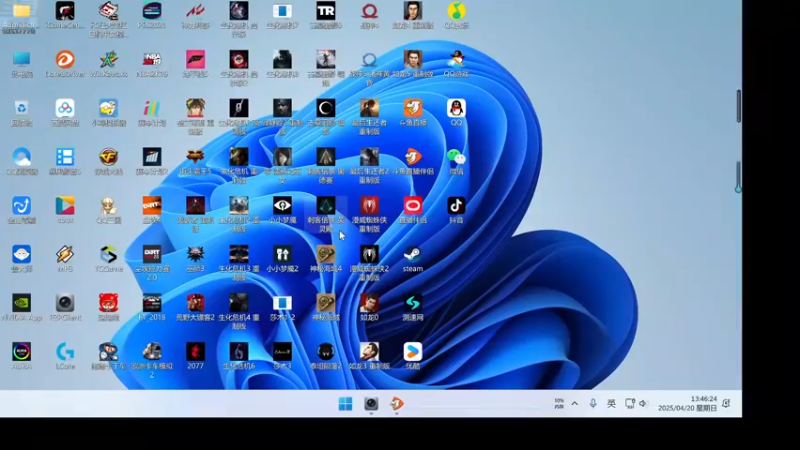Open the notification bell on taskbar
Screen dimensions: 800x450
[726, 404]
